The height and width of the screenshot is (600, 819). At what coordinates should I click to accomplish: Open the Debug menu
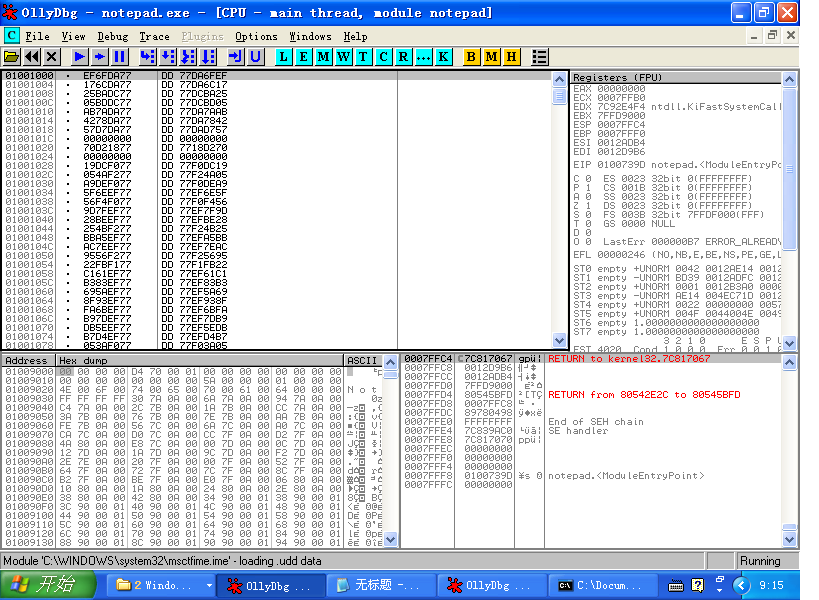click(113, 37)
